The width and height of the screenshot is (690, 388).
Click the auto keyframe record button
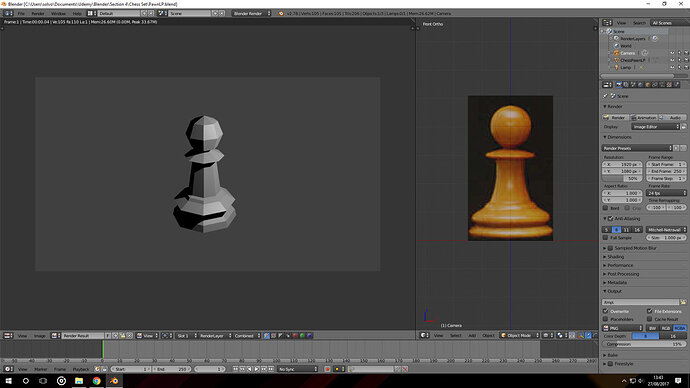tap(327, 369)
